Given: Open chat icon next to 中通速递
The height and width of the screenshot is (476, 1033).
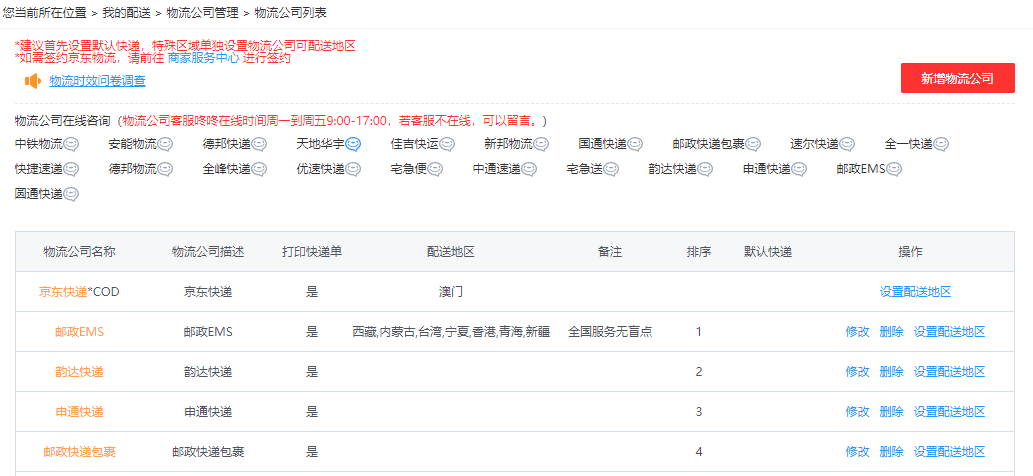Looking at the screenshot, I should (529, 169).
